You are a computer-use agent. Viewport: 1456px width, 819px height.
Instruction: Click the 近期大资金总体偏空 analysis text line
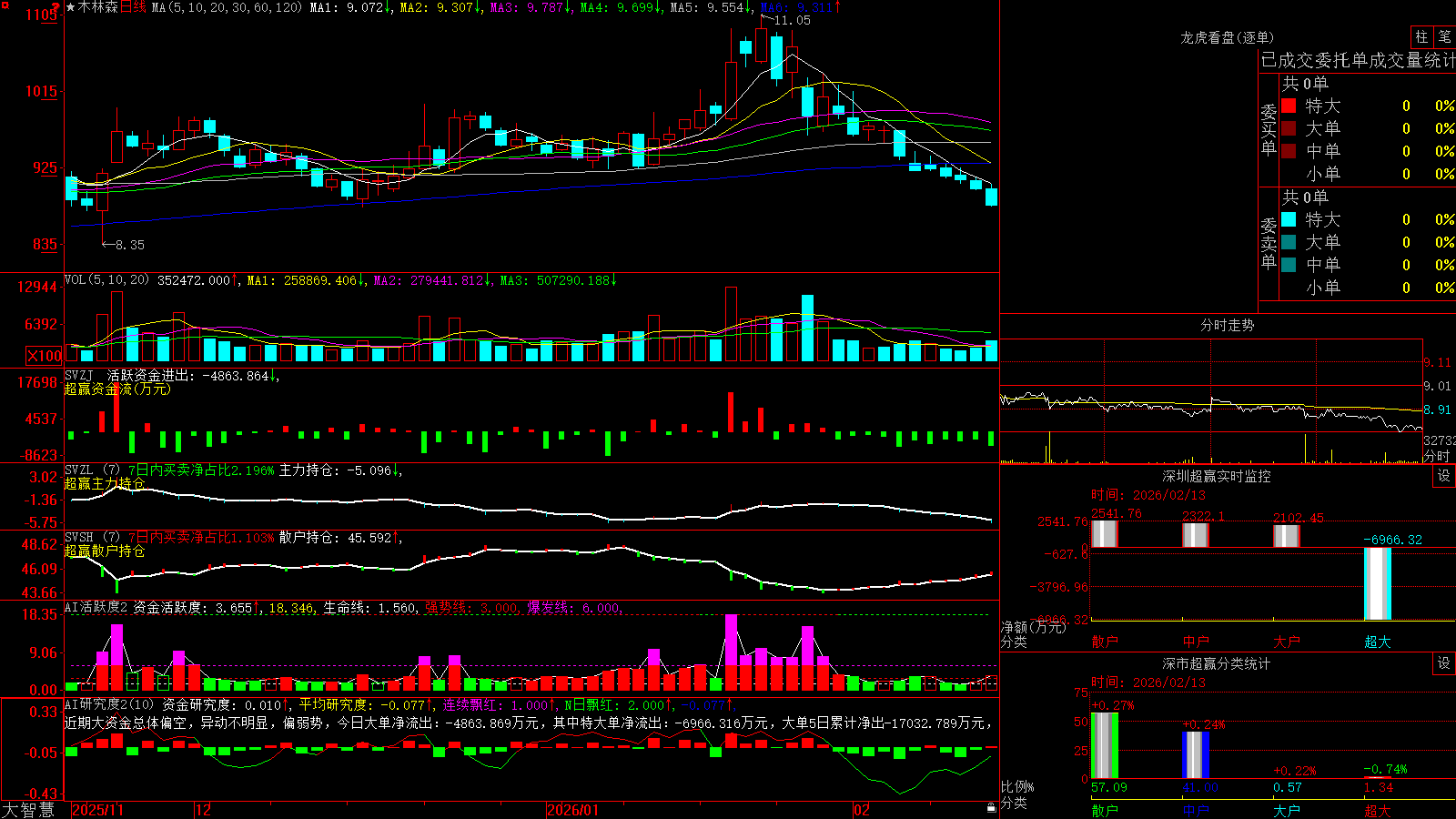(x=528, y=723)
